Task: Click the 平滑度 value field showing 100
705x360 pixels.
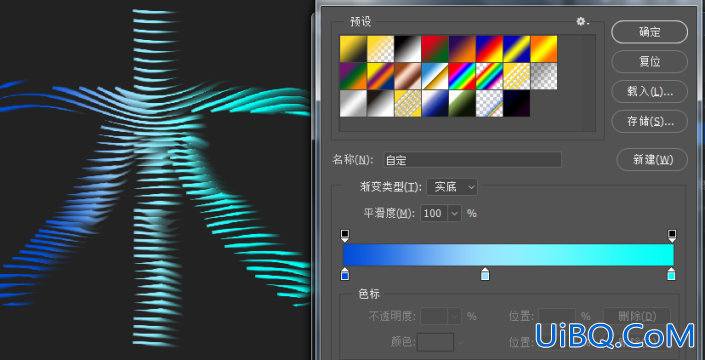Action: click(x=434, y=213)
